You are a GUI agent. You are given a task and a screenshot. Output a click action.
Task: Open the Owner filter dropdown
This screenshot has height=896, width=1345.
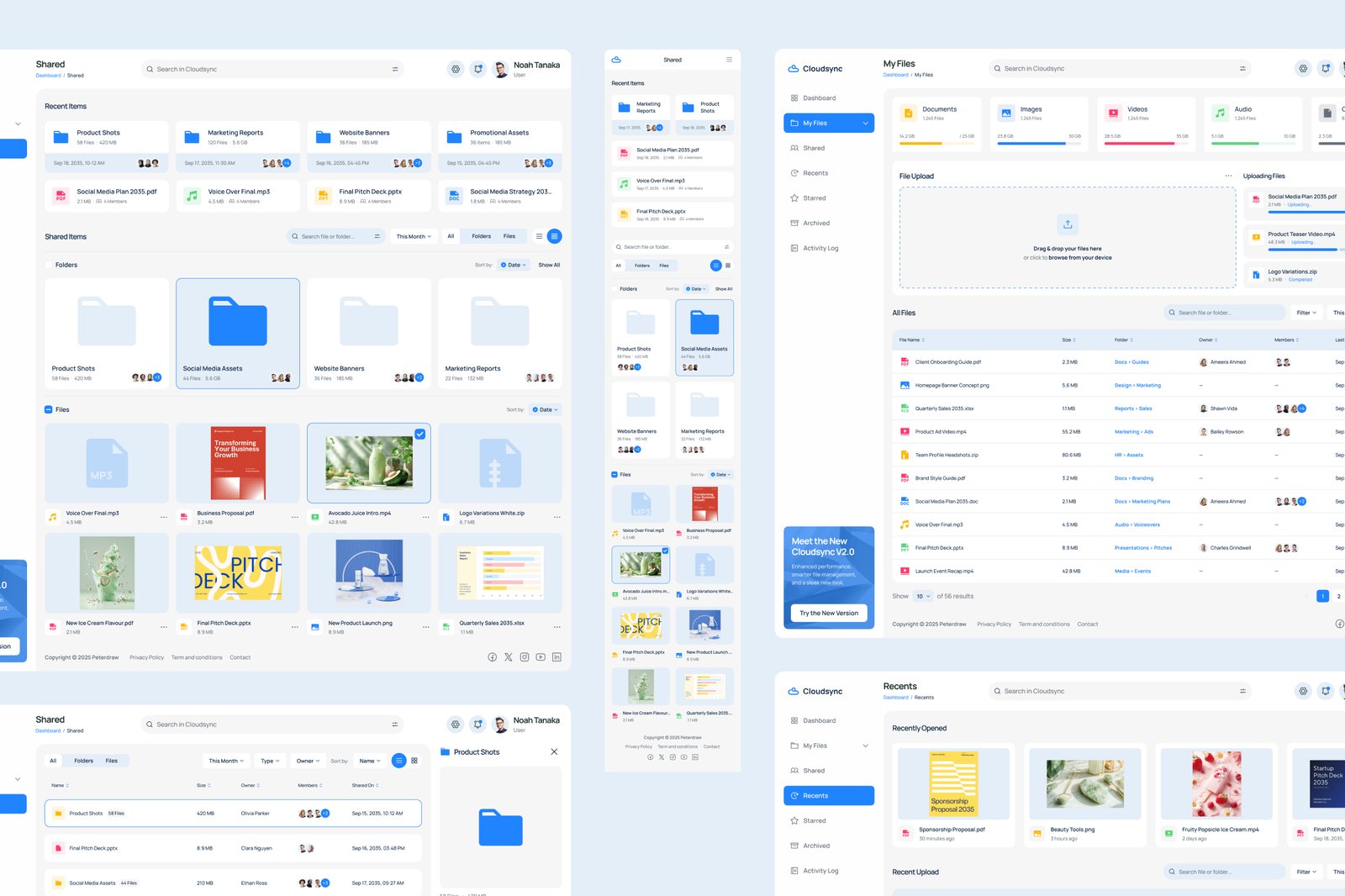pyautogui.click(x=308, y=761)
